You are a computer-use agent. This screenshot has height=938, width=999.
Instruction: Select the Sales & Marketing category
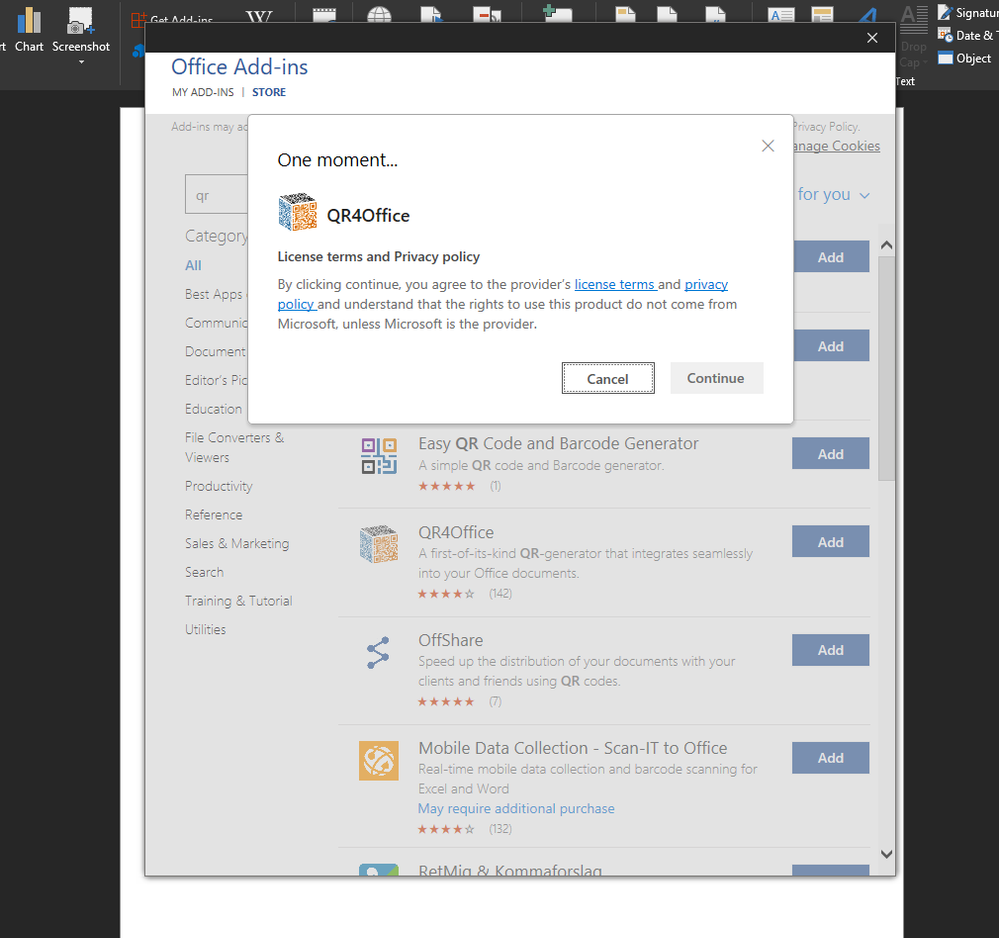pos(237,544)
